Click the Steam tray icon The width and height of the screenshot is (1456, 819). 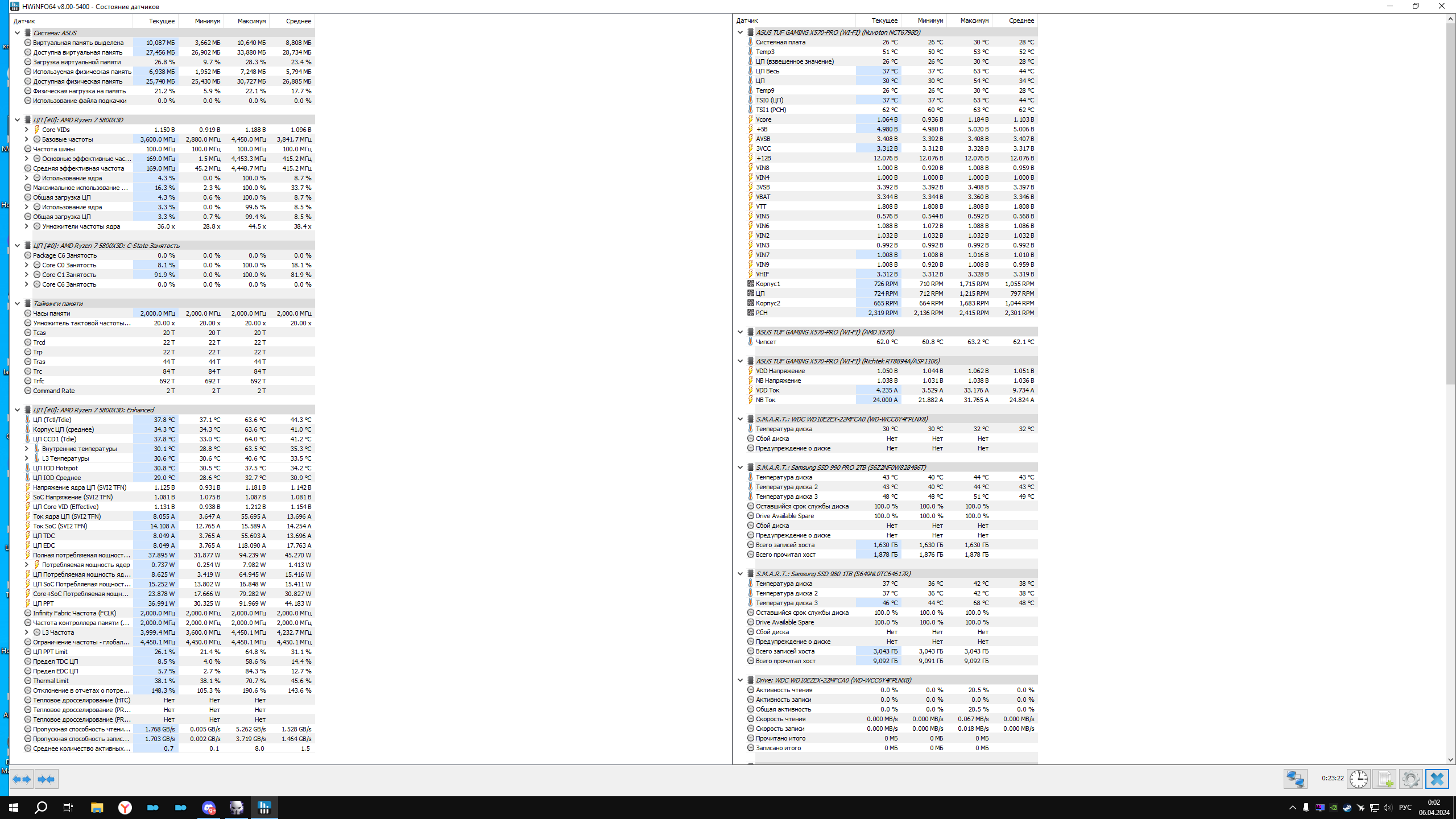click(x=1347, y=808)
